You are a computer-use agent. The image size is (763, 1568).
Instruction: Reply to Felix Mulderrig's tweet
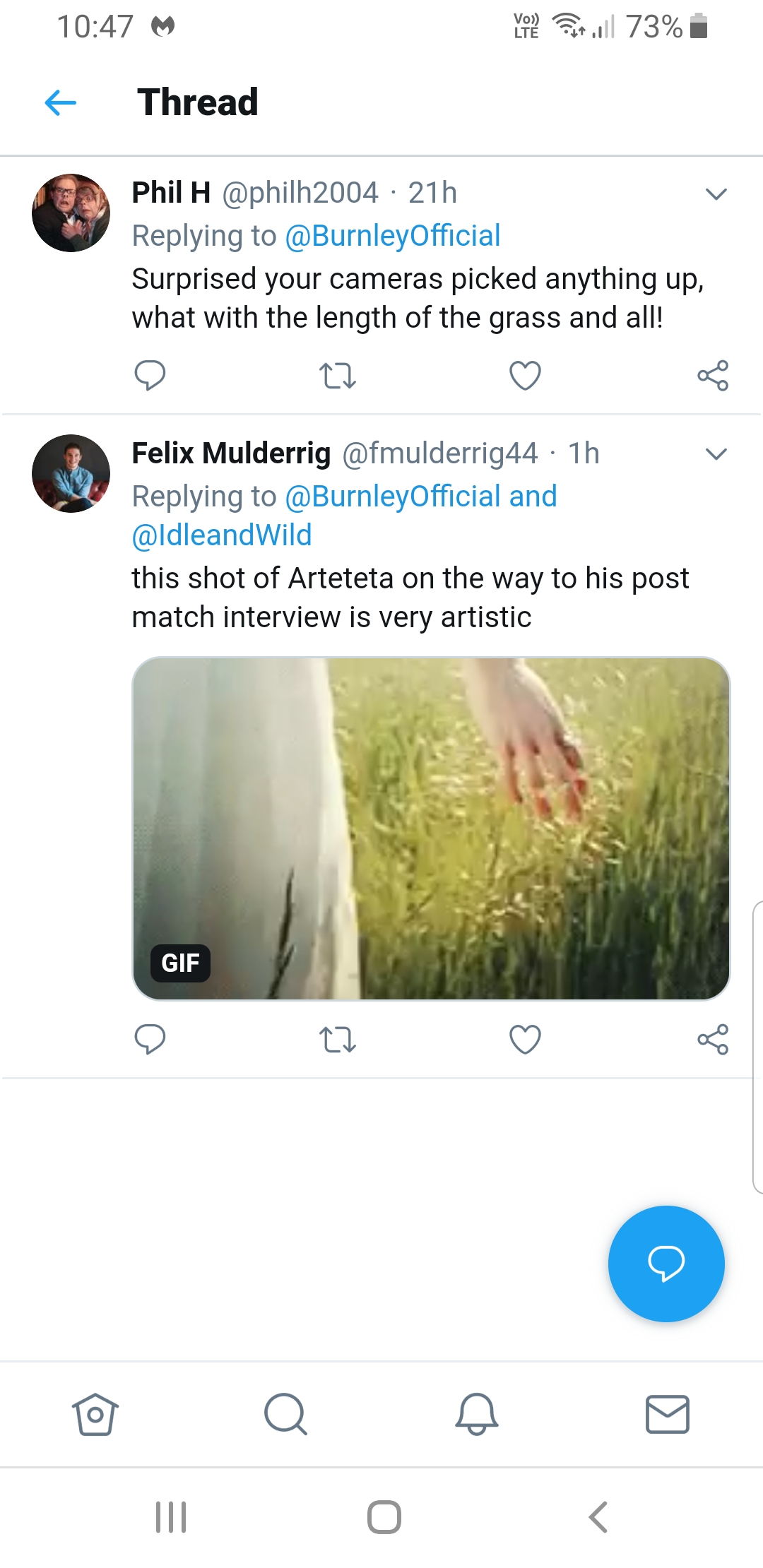click(x=150, y=1039)
